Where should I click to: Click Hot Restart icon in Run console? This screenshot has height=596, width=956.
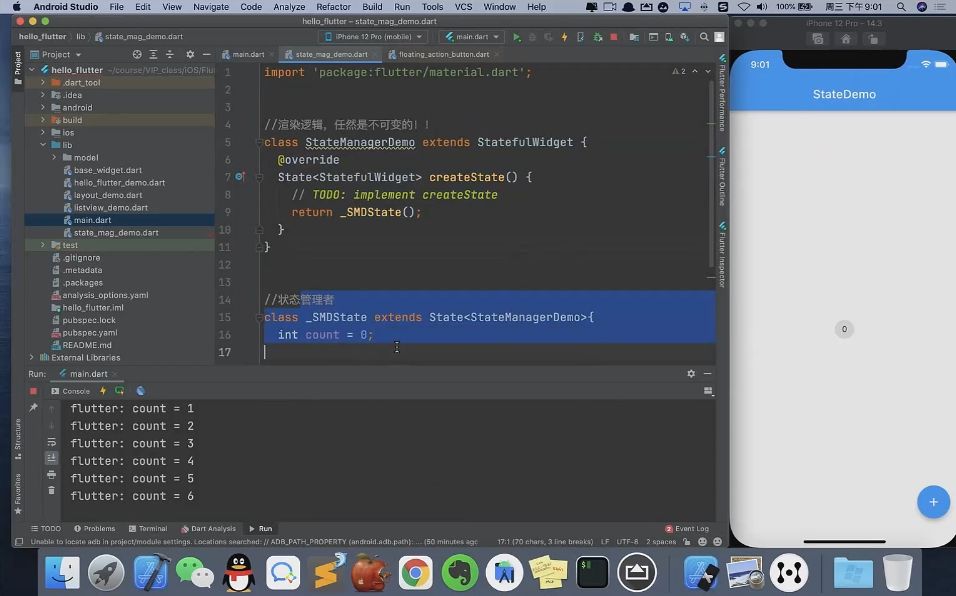point(120,391)
